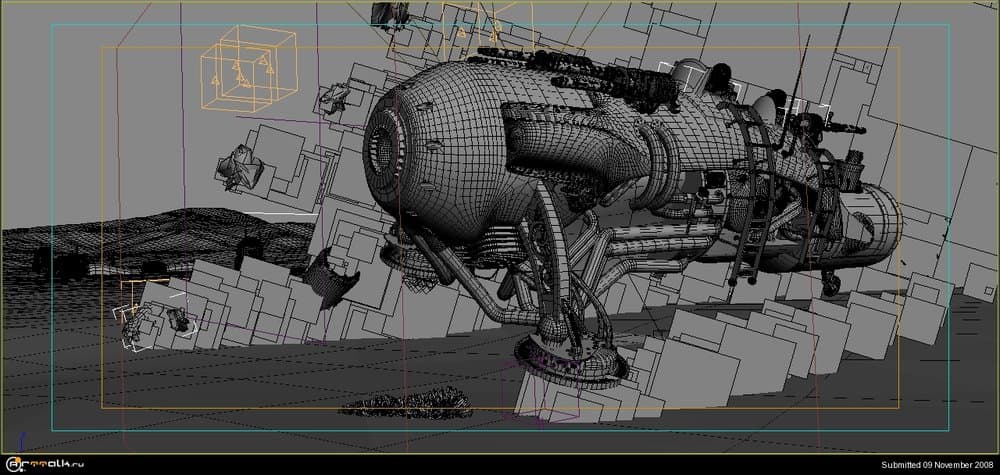Click the cyan safe frame border line

point(500,24)
